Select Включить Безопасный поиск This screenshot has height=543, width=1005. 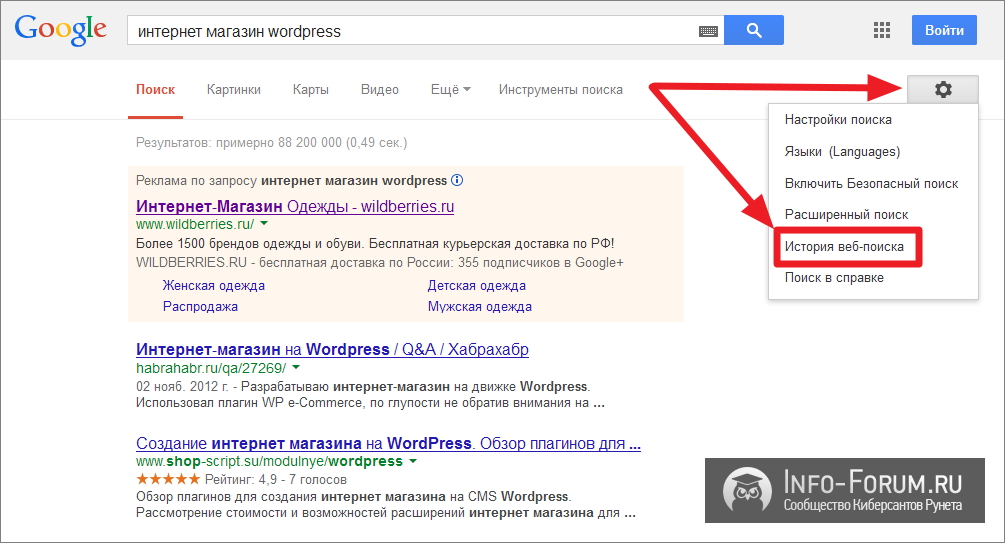pyautogui.click(x=873, y=183)
